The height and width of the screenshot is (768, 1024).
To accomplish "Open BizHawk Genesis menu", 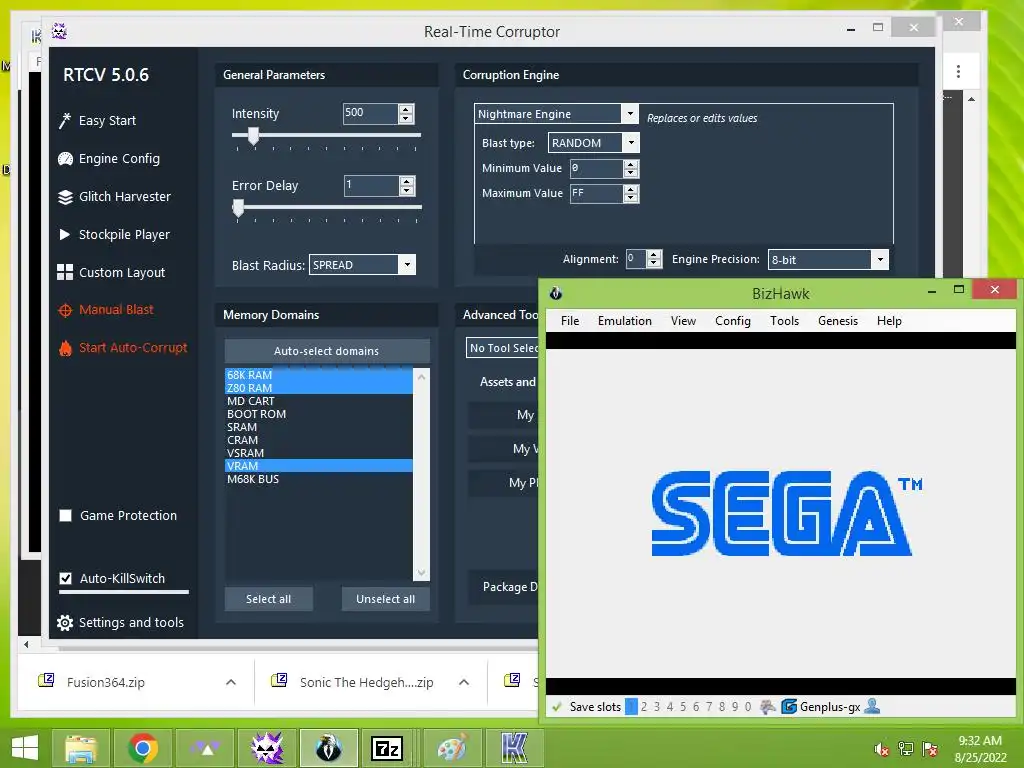I will [838, 321].
